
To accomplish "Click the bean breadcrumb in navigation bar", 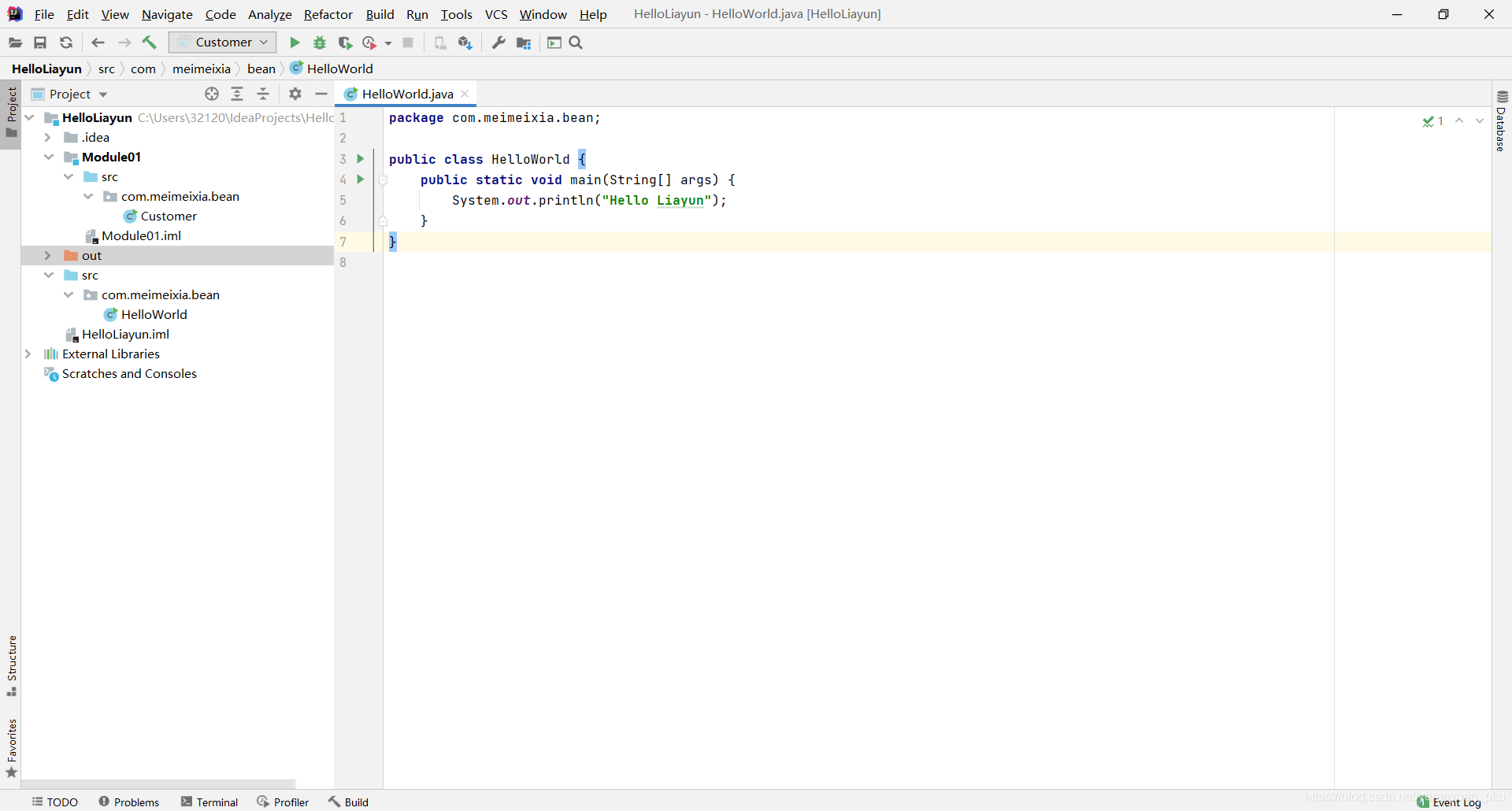I will click(261, 69).
